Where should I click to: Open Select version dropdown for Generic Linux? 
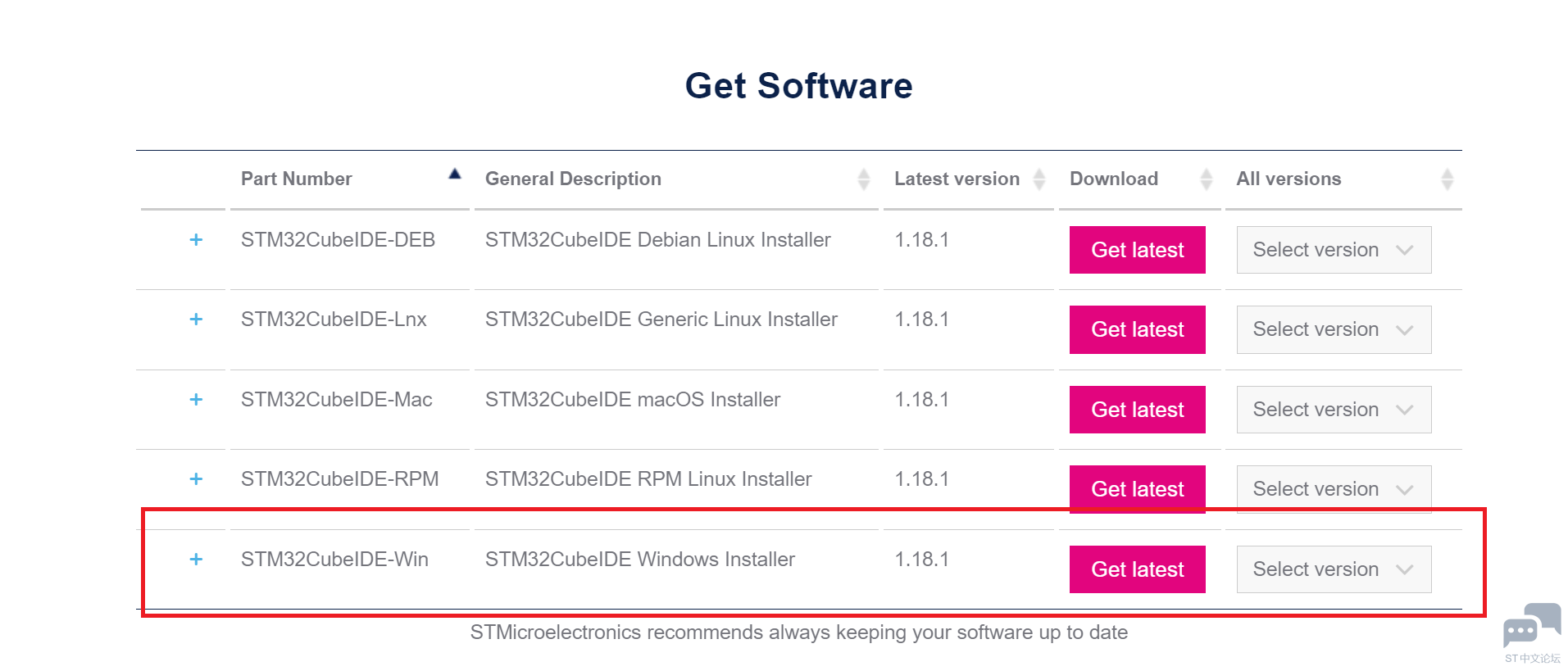click(x=1333, y=329)
